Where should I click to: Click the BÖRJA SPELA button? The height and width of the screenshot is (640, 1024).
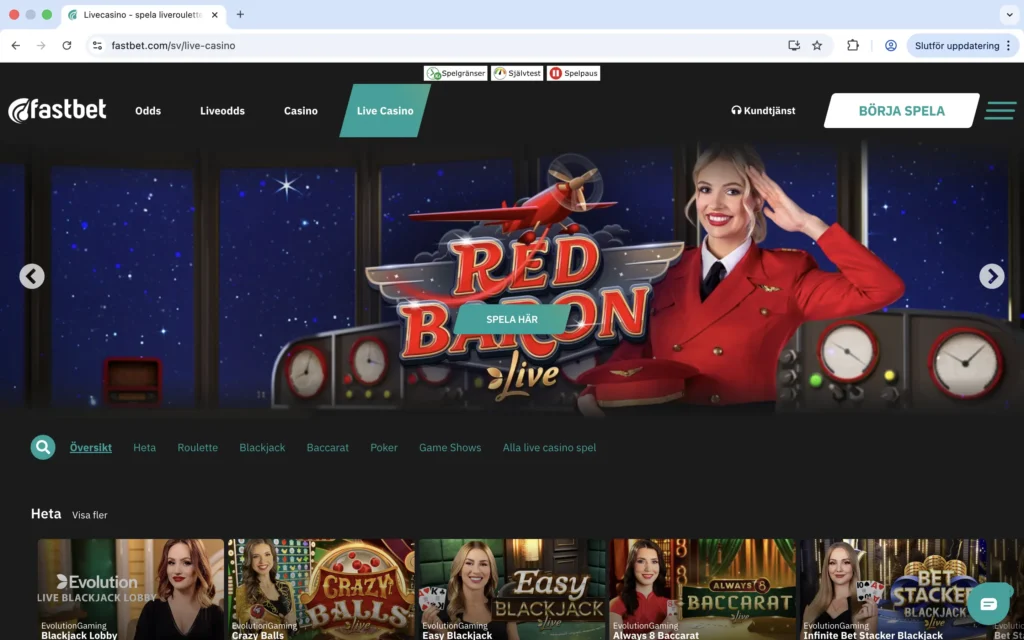coord(899,111)
